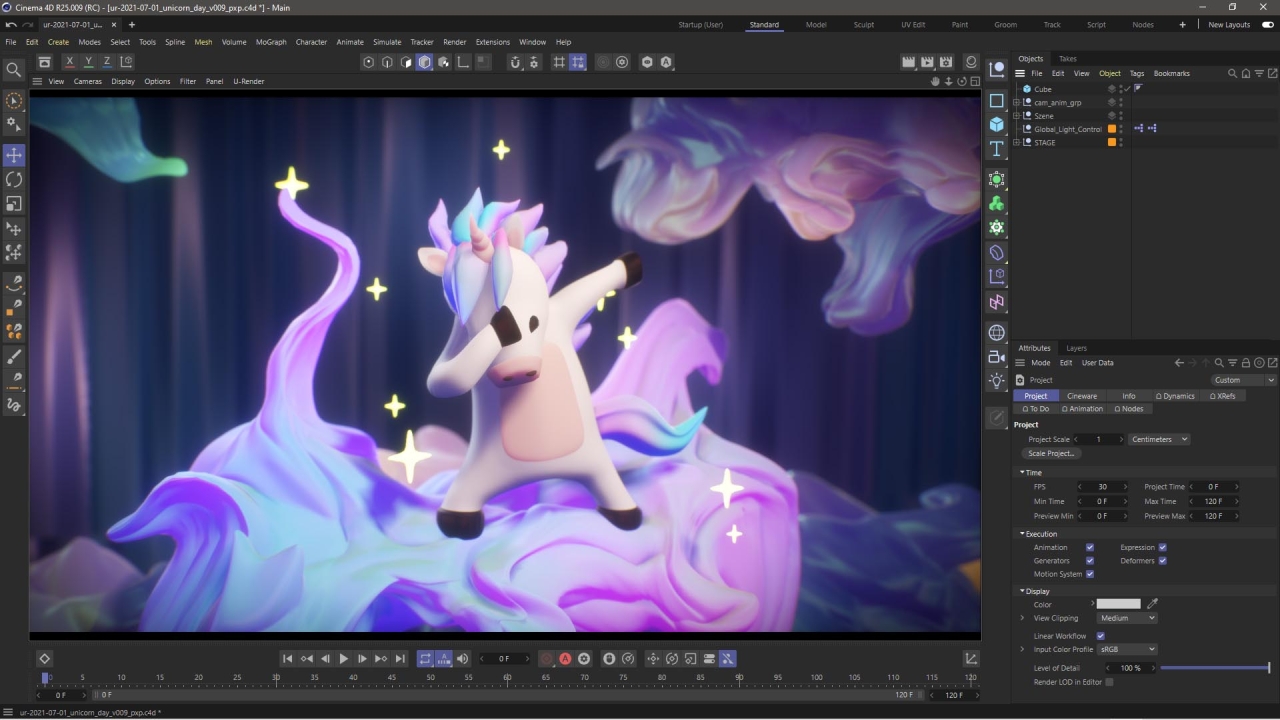The height and width of the screenshot is (720, 1280).
Task: Click the Text spline tool icon
Action: pos(997,149)
